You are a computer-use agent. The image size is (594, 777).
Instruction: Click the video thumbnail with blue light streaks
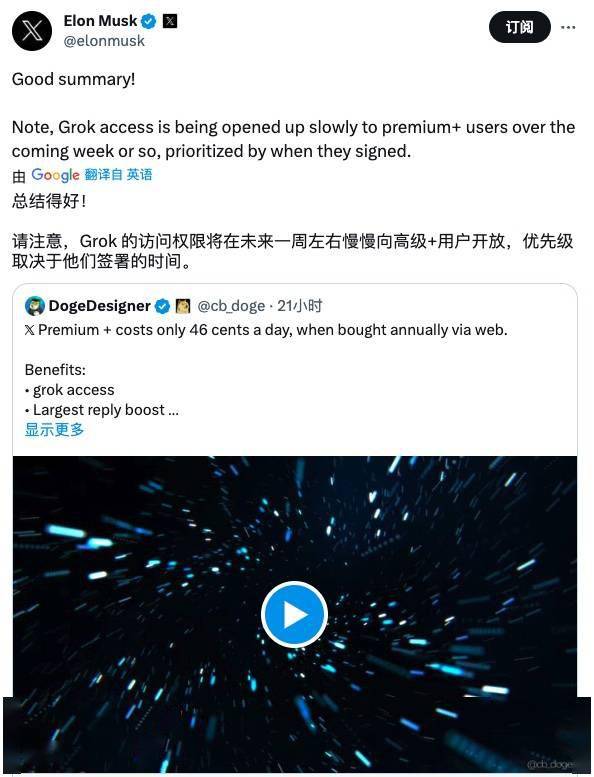pos(295,614)
